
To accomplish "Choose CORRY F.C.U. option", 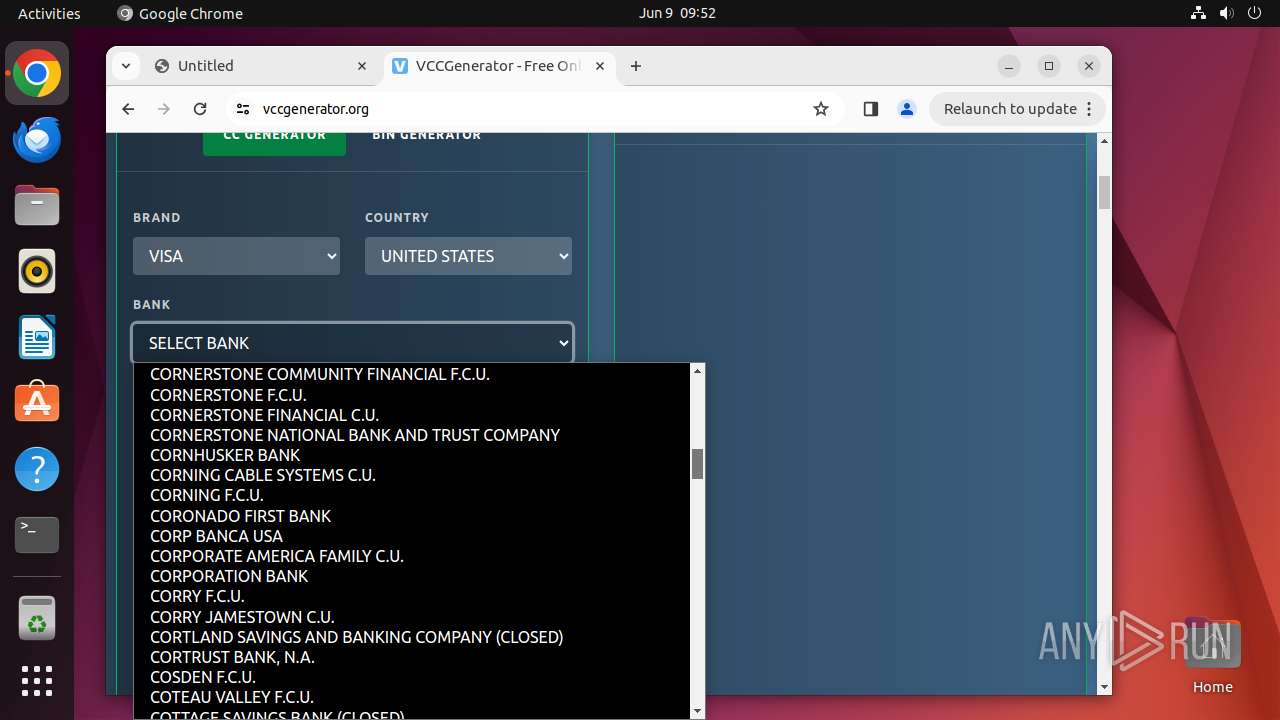I will [x=412, y=596].
